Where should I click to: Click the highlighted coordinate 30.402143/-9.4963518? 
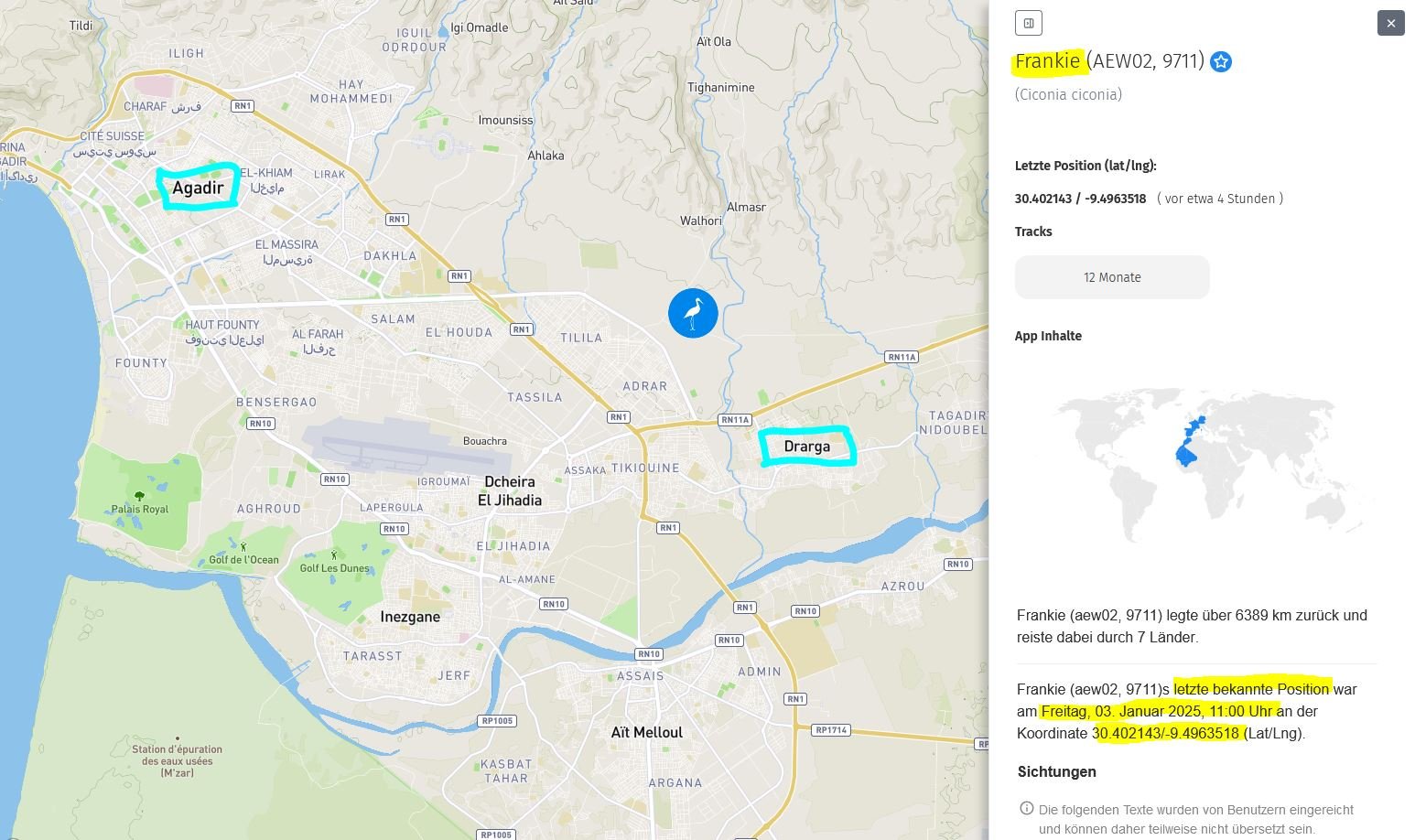(x=1166, y=733)
